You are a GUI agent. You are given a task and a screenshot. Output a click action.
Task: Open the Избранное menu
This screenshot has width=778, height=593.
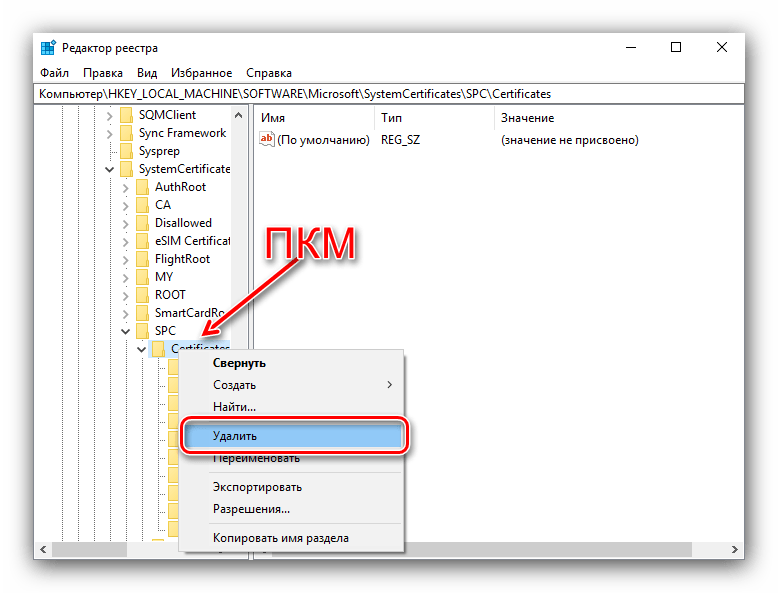tap(201, 73)
